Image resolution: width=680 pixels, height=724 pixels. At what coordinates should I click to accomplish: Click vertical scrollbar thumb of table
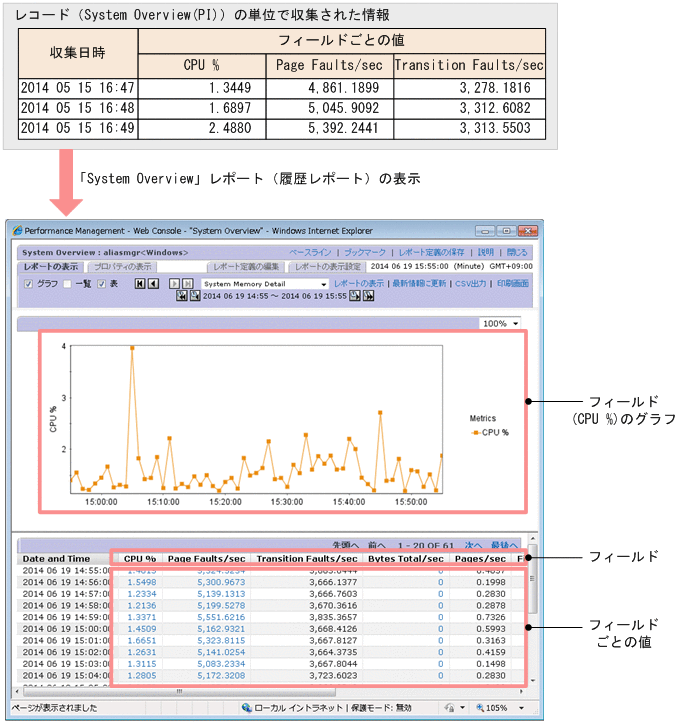click(x=532, y=579)
